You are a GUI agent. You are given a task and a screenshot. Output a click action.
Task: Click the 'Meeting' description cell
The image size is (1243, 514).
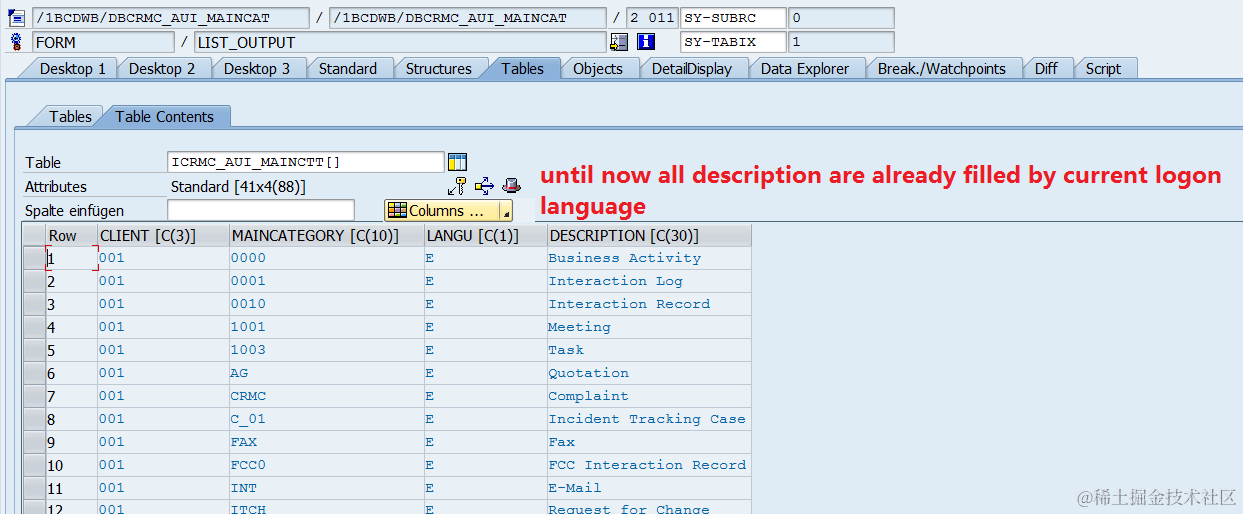tap(649, 327)
